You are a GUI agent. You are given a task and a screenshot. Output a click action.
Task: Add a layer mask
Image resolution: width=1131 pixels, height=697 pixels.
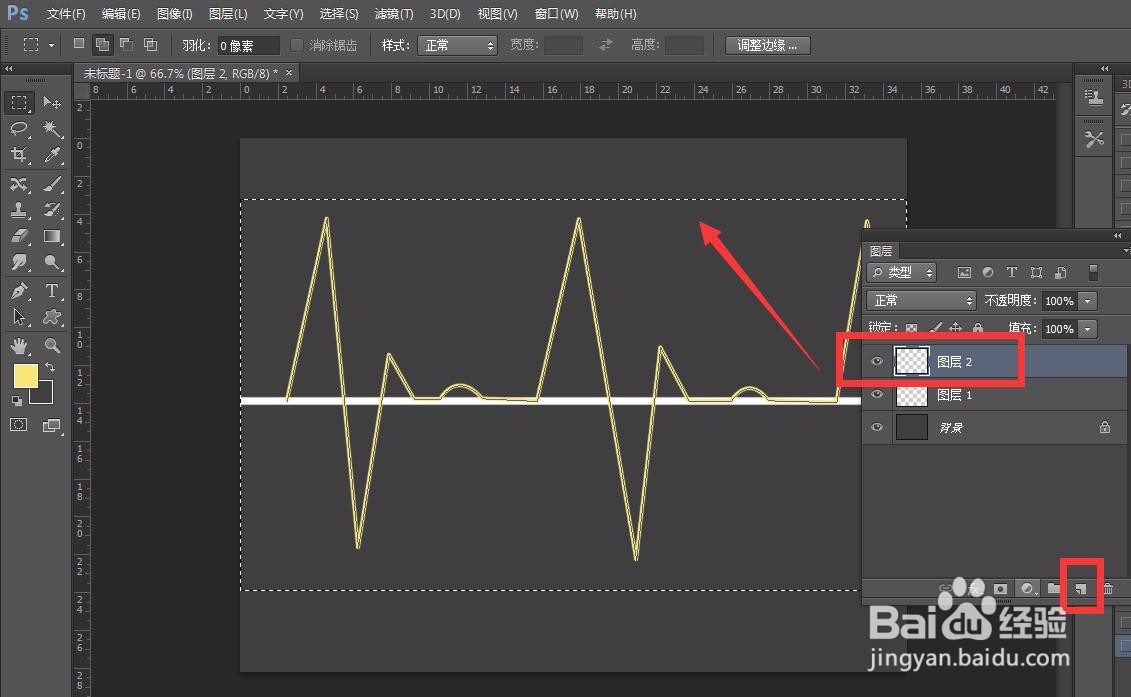[x=1000, y=589]
